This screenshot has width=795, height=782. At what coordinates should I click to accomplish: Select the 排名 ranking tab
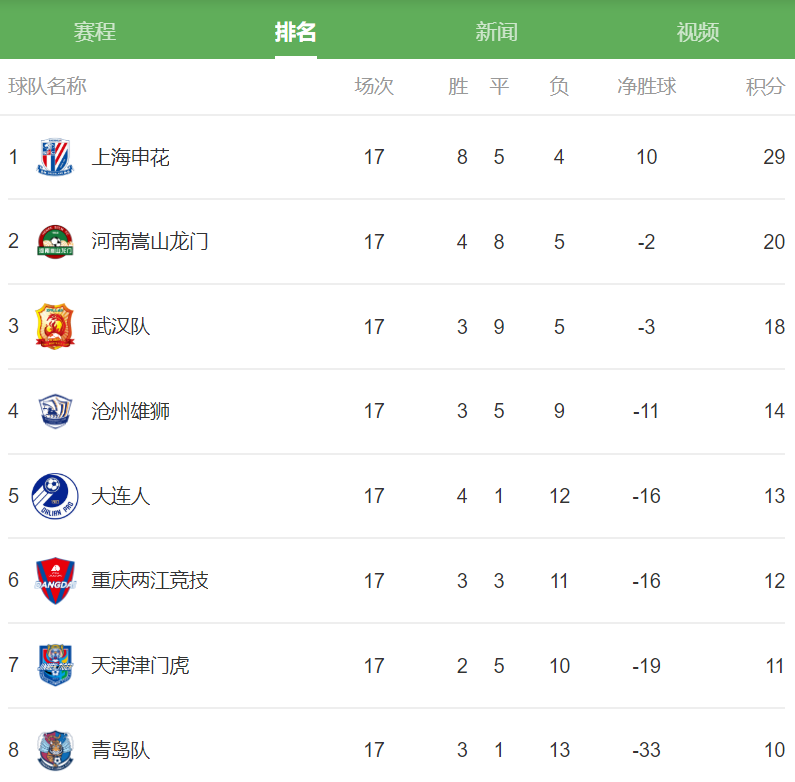pos(296,32)
